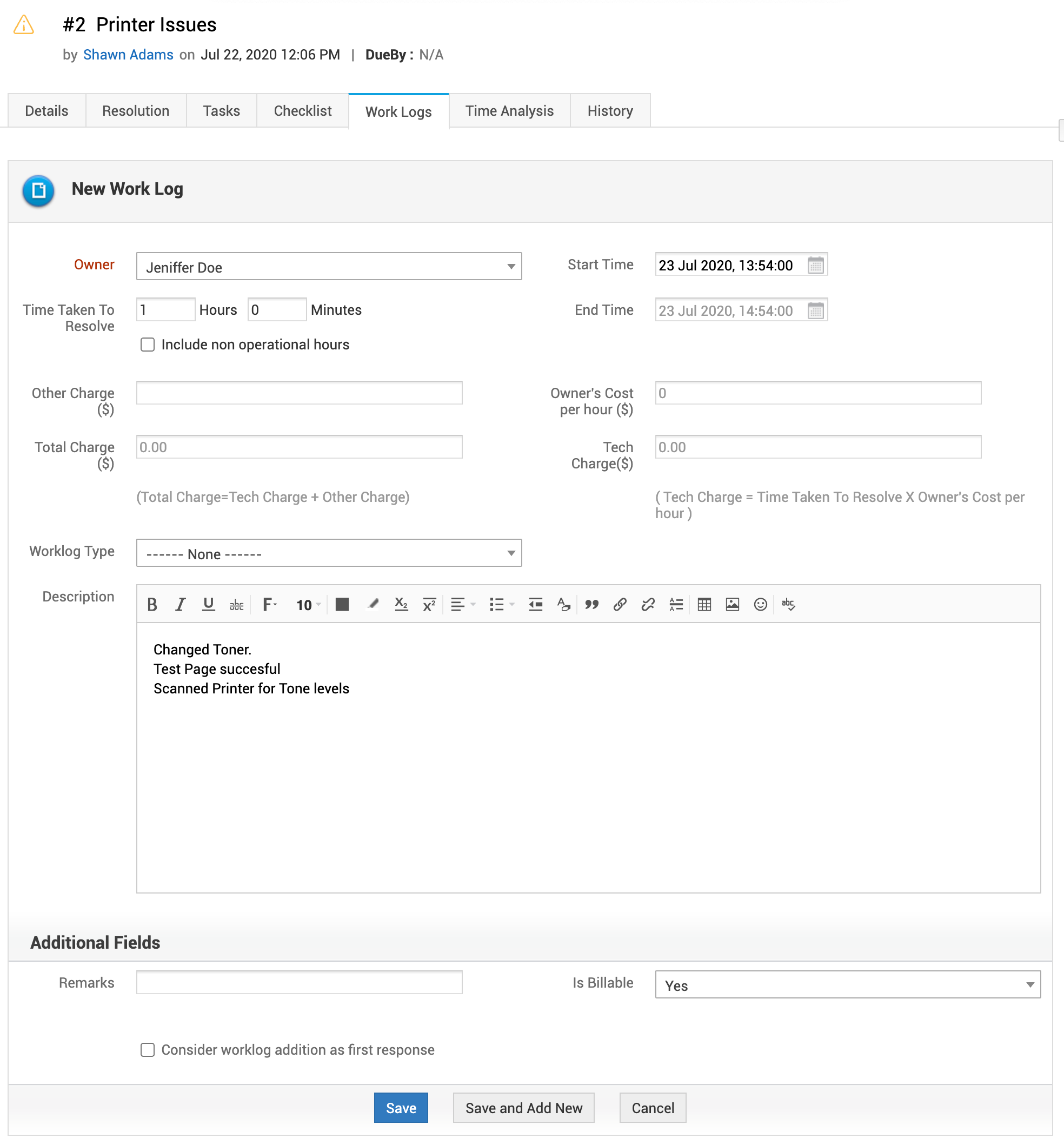Check Consider worklog addition as first response
The image size is (1064, 1138).
click(x=148, y=1050)
